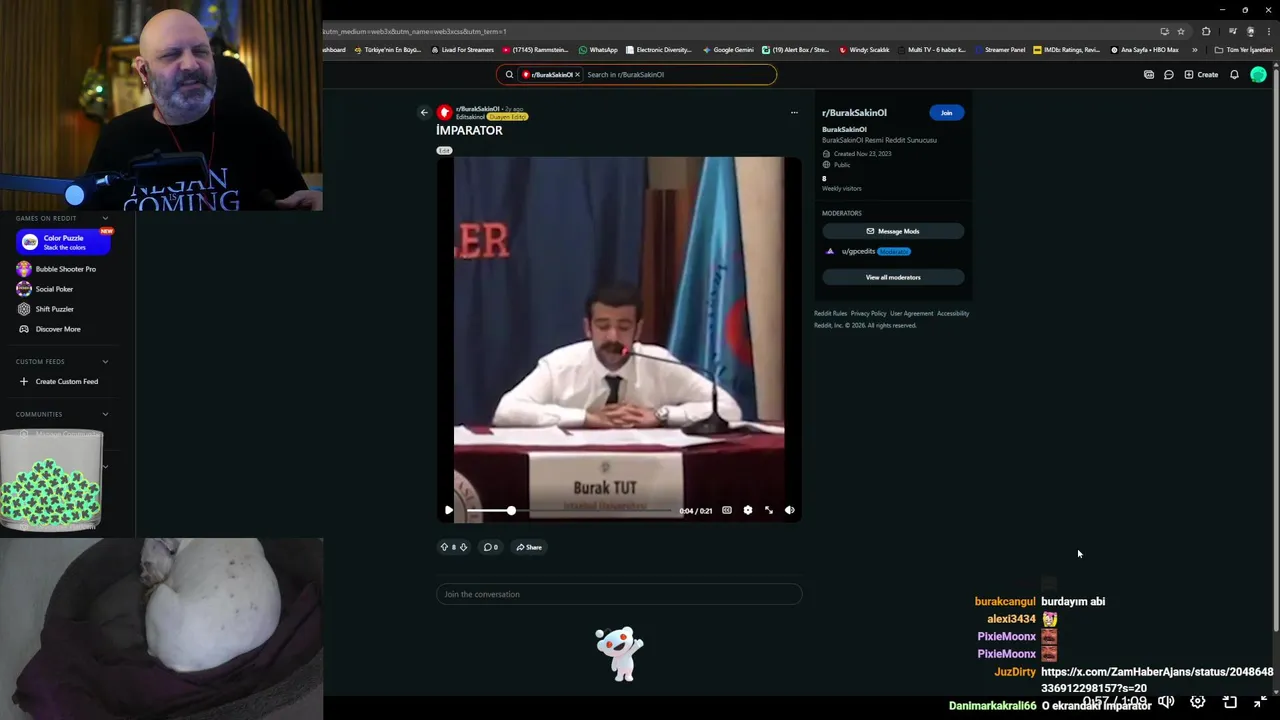The width and height of the screenshot is (1280, 720).
Task: Open Electronic Diversity bookmark
Action: point(659,49)
